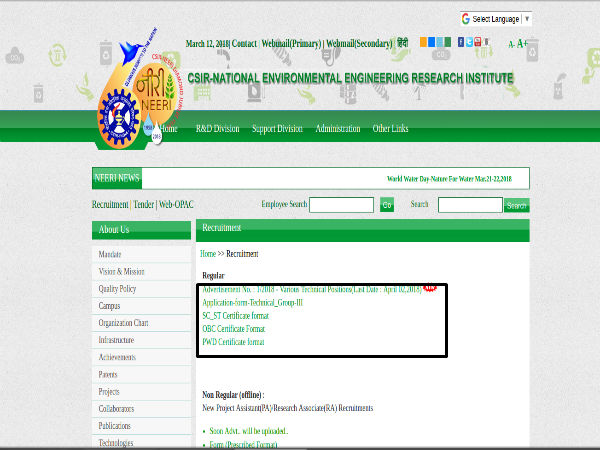Open PWD Certificate format link

click(233, 342)
